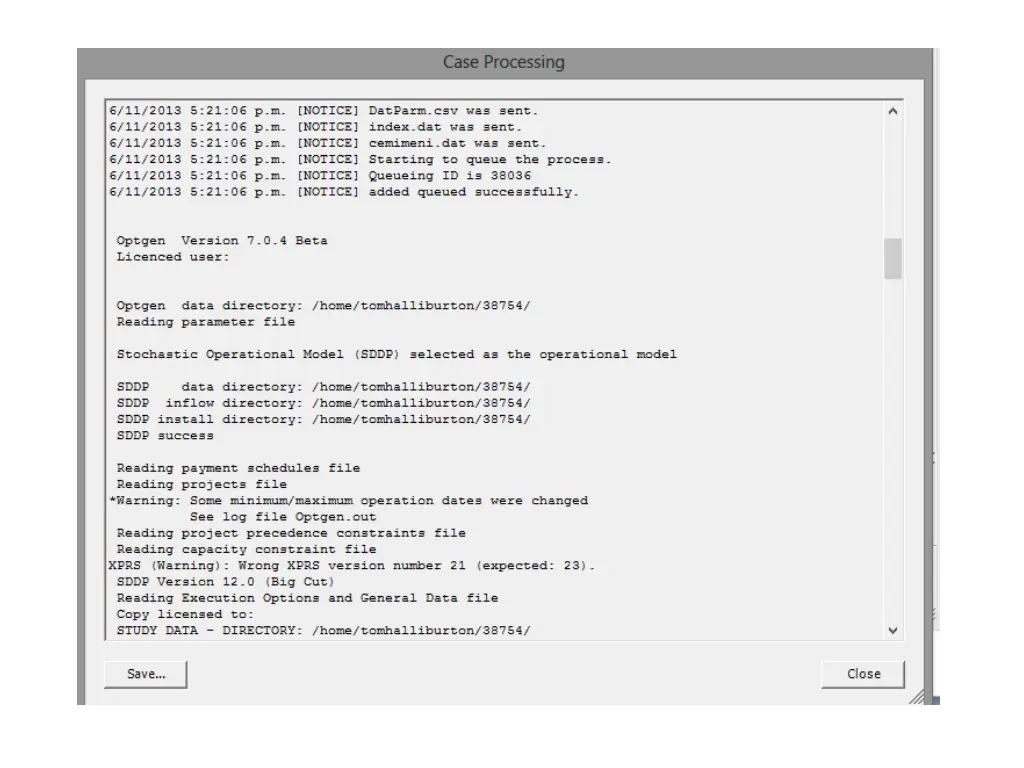The image size is (1024, 768).
Task: Click the scrollbar down arrow
Action: click(x=893, y=630)
